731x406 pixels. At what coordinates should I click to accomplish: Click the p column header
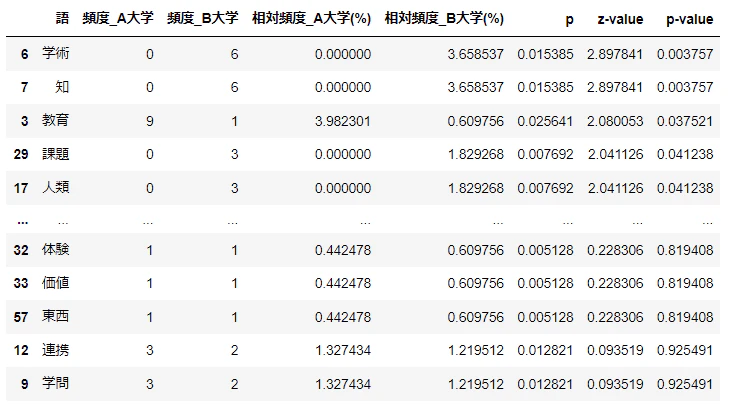tap(569, 20)
